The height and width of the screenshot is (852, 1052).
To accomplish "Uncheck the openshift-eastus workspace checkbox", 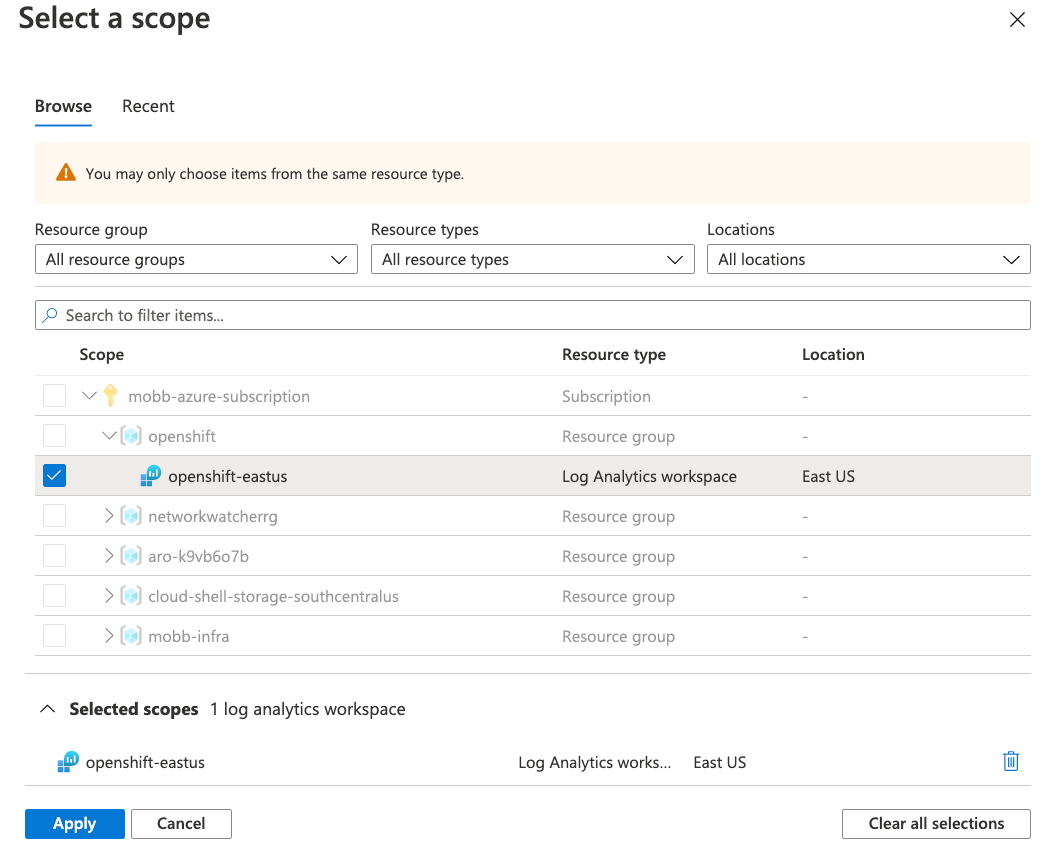I will (53, 475).
